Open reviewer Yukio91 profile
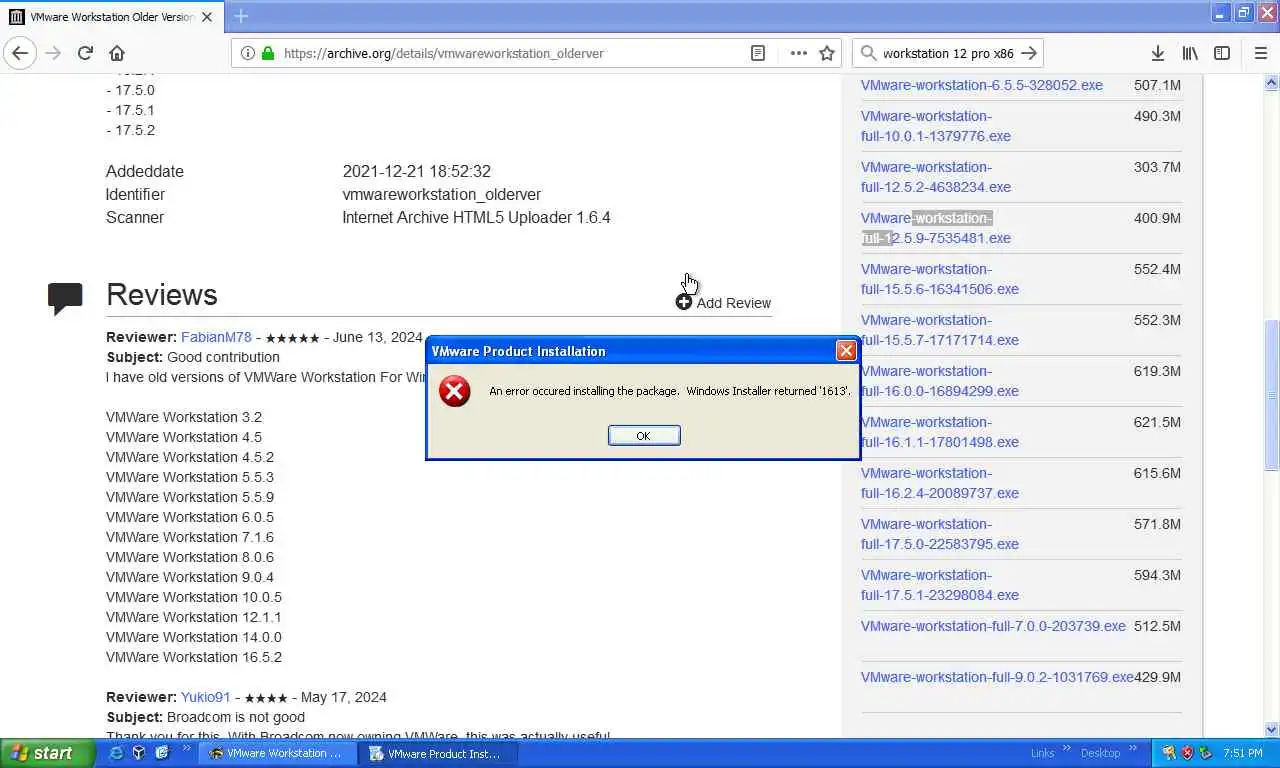 point(205,697)
